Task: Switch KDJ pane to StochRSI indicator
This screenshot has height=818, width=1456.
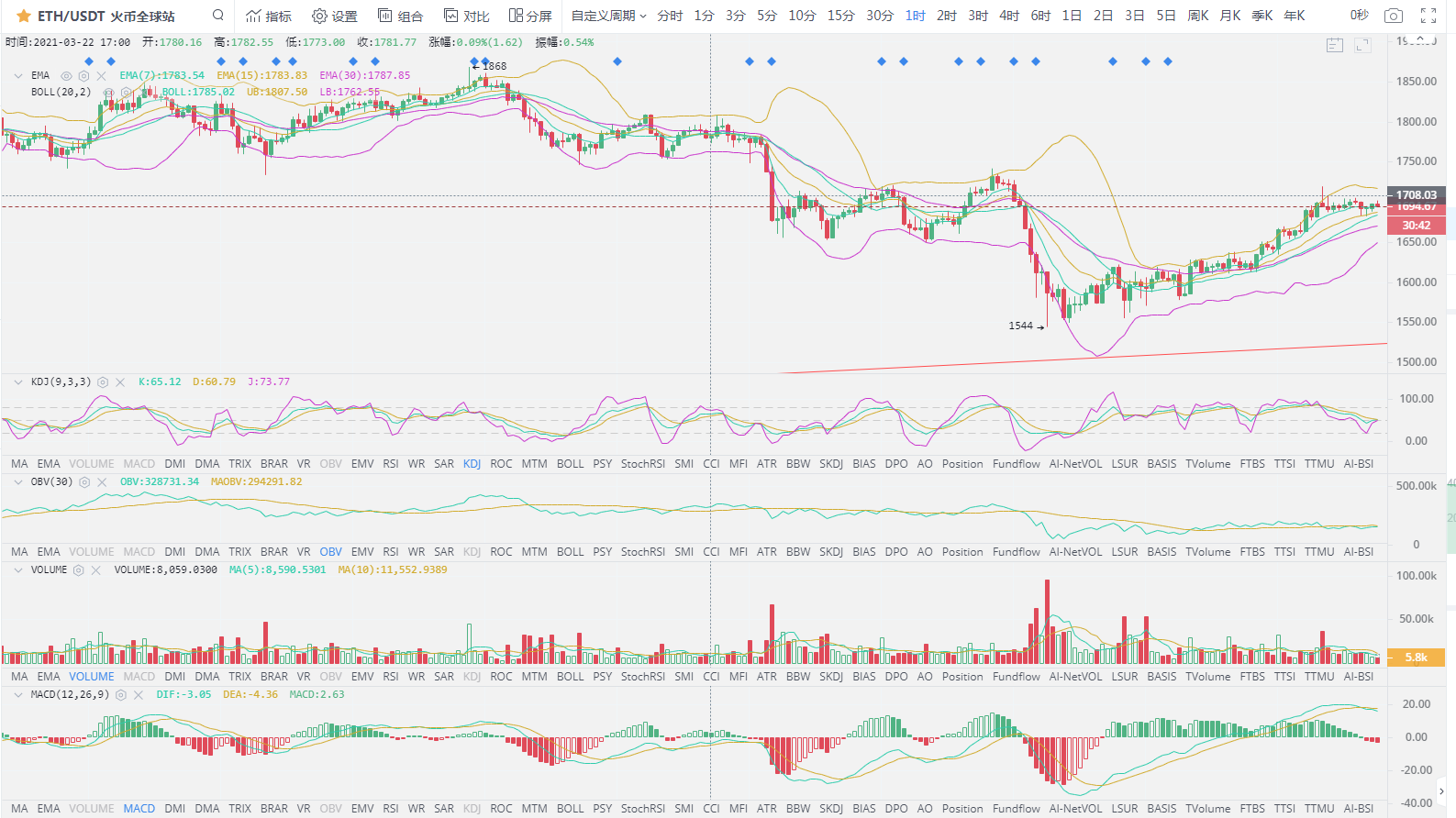Action: click(x=643, y=464)
